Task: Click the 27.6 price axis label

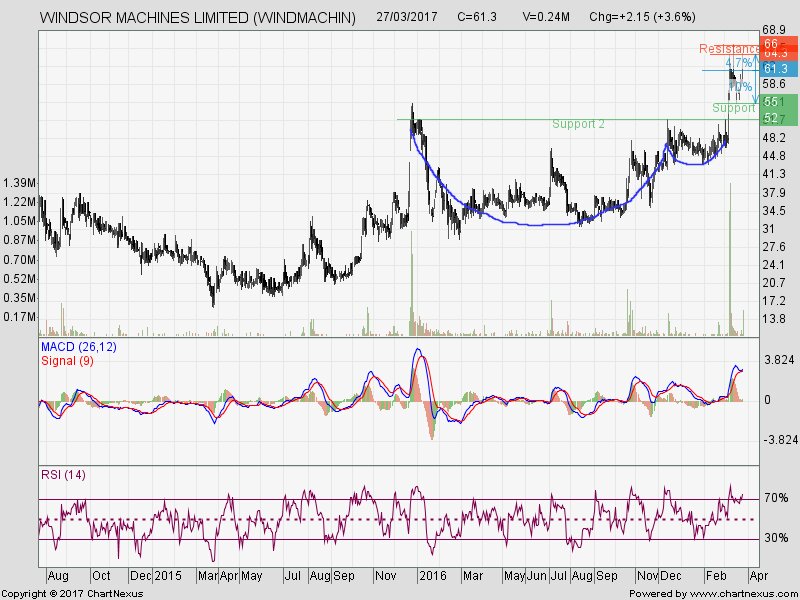Action: (774, 247)
